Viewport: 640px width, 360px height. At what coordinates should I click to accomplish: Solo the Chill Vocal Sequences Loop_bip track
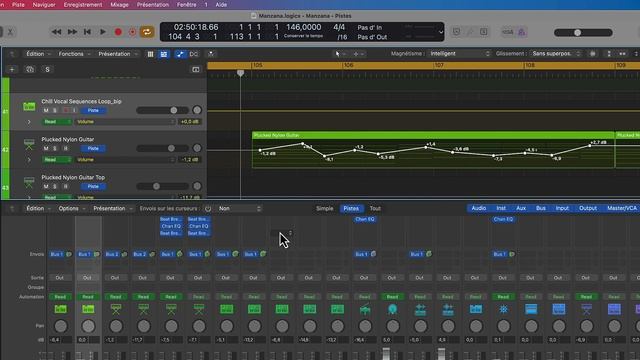coord(55,111)
